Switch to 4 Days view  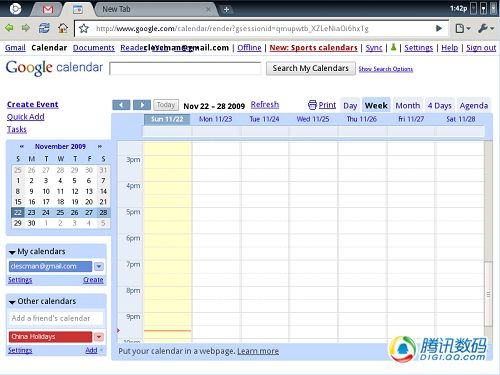tap(440, 106)
